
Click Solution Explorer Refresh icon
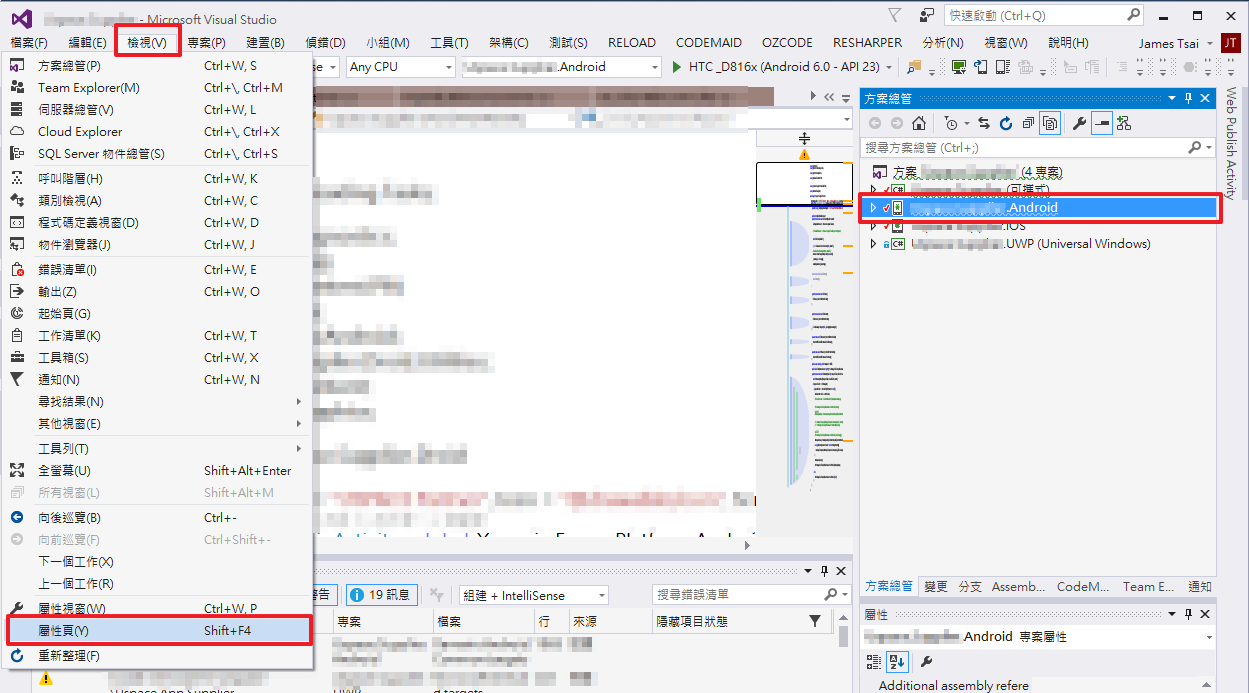coord(1006,123)
